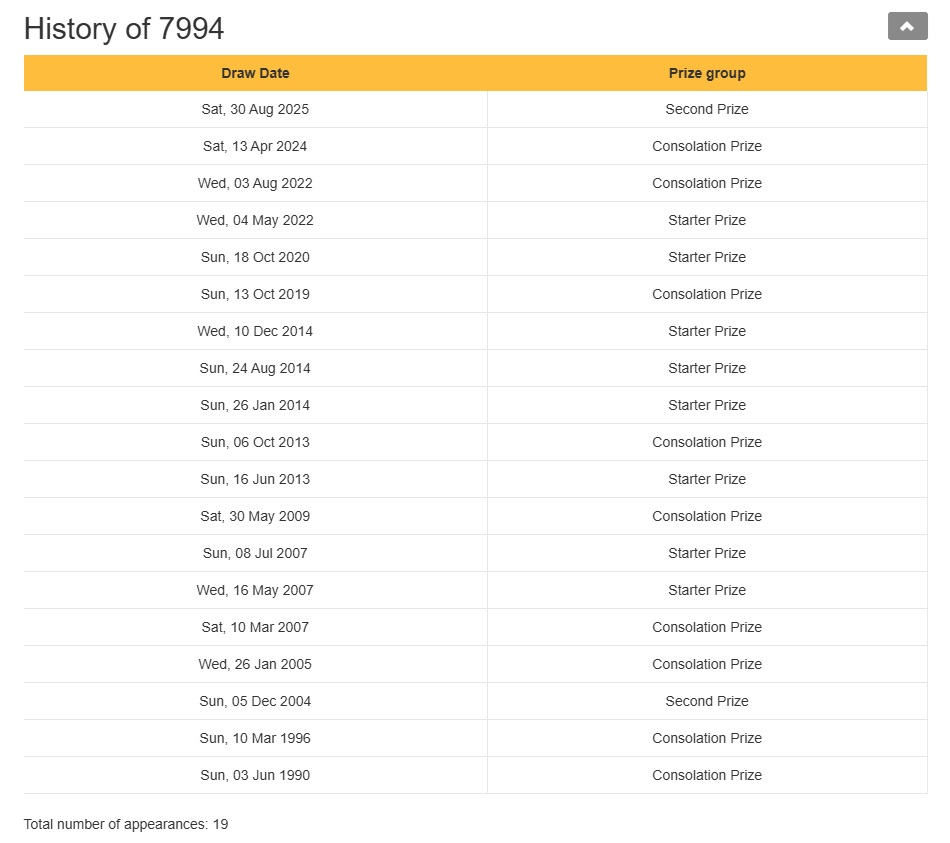
Task: Click Starter Prize for 08 Jul 2007
Action: [706, 553]
